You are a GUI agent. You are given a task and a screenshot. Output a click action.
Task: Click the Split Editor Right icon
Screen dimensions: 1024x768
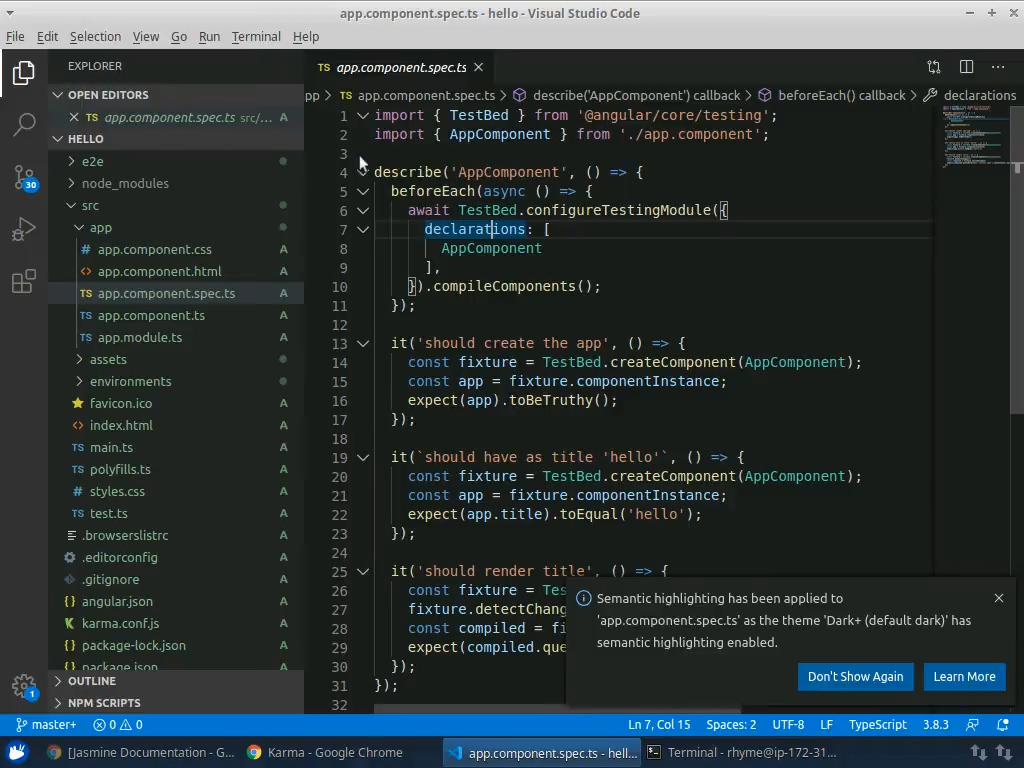(966, 67)
